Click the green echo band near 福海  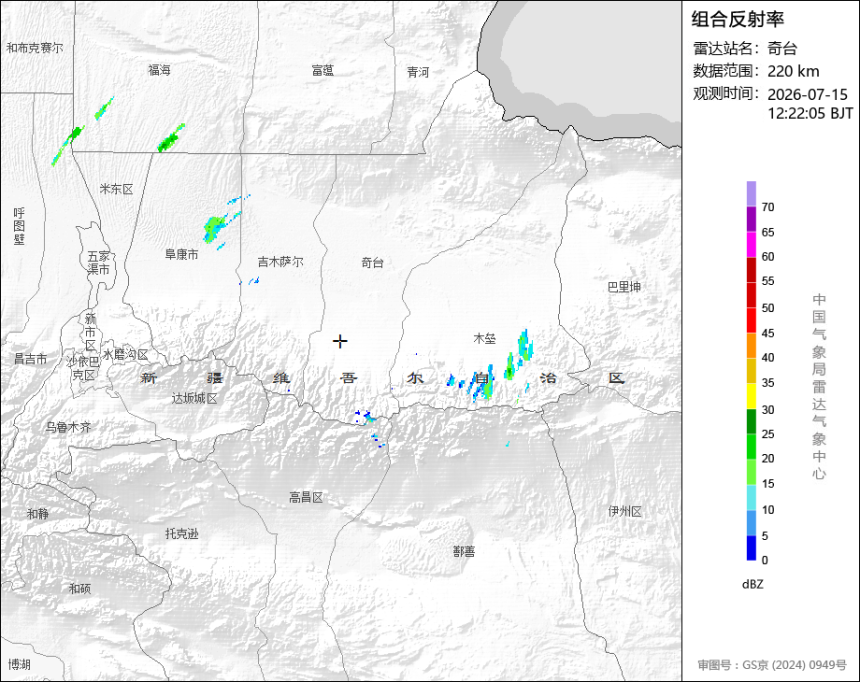click(171, 138)
